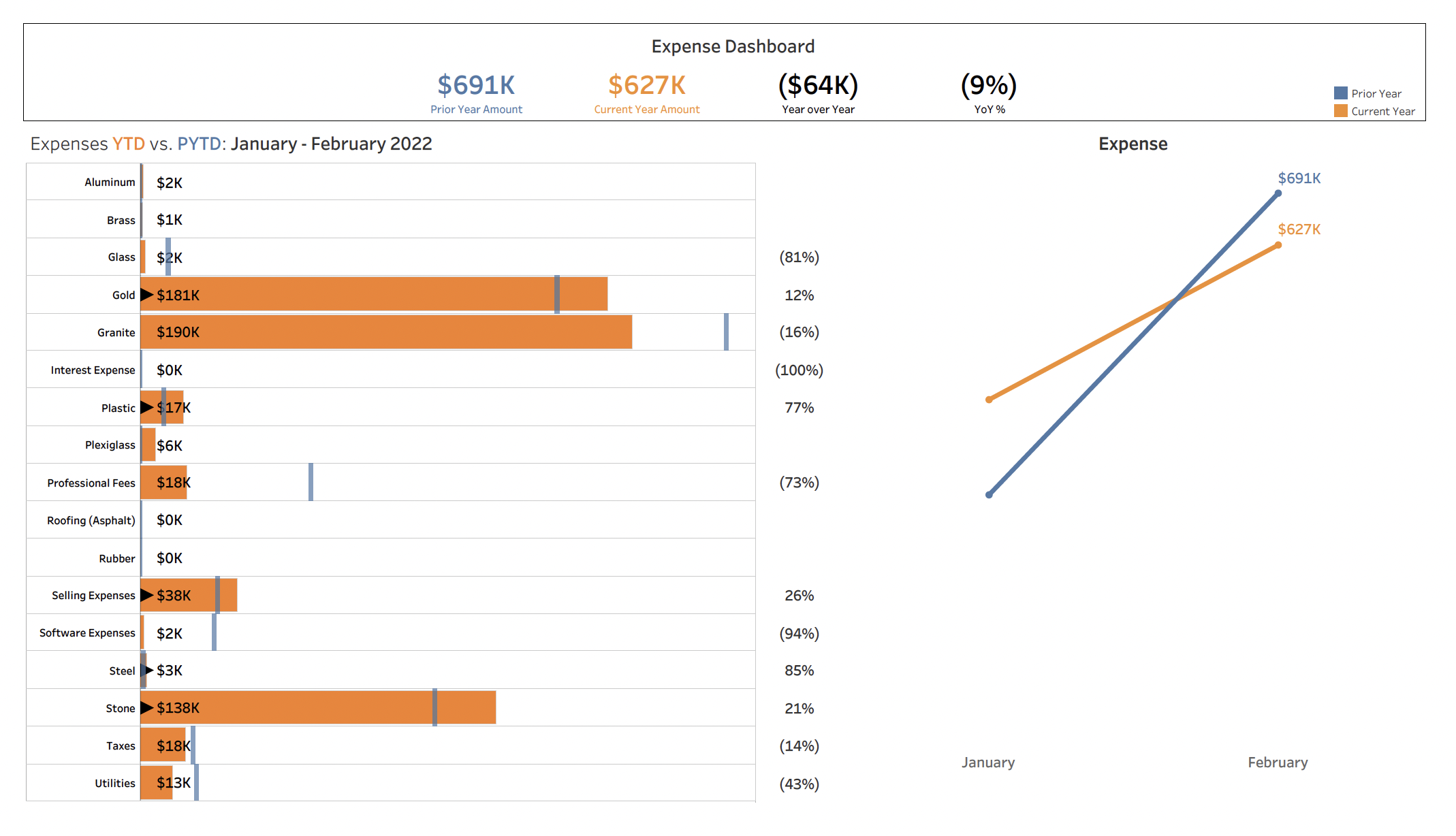
Task: Click the Utilities row label
Action: tap(114, 784)
